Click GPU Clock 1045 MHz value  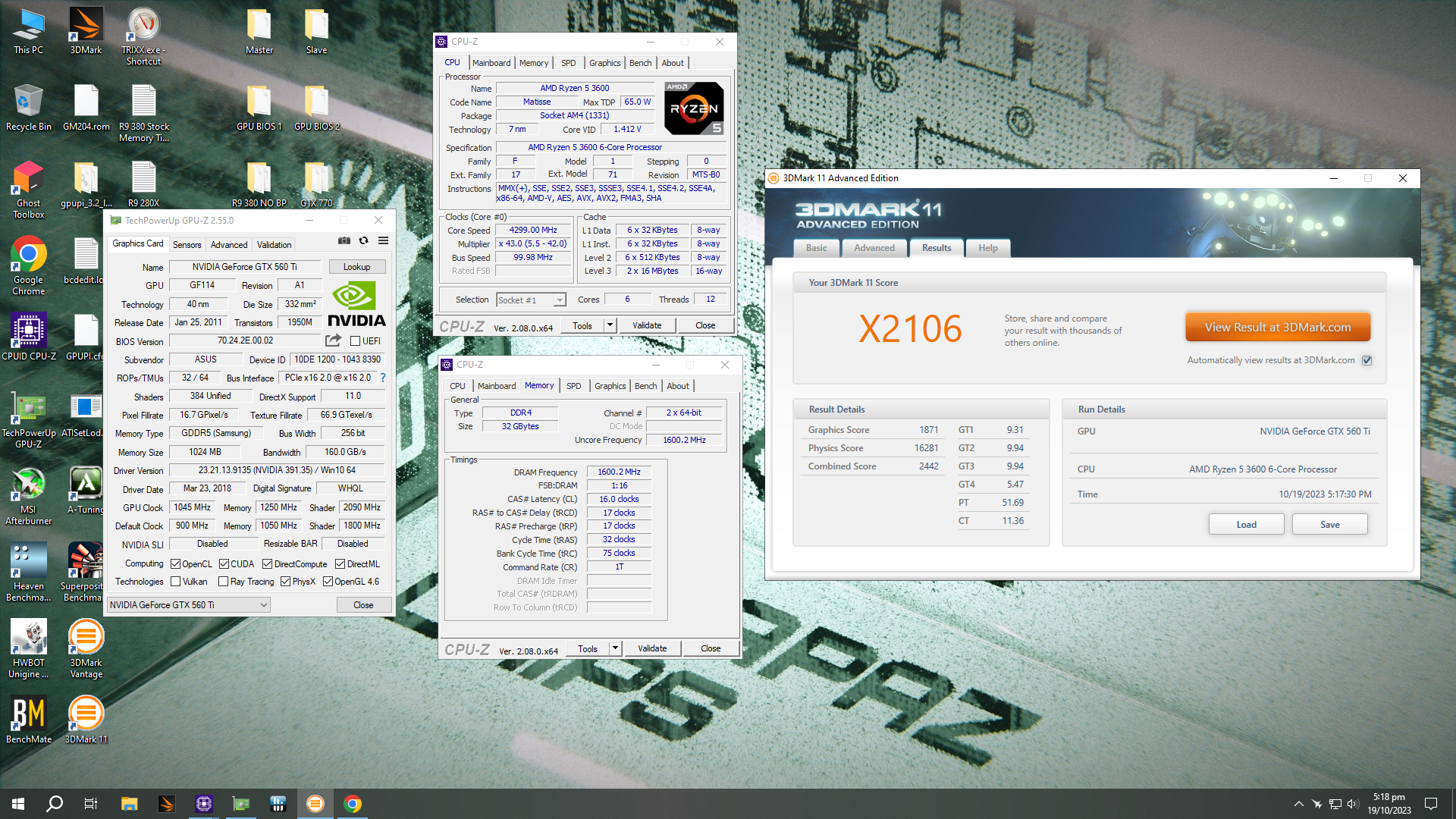[193, 507]
